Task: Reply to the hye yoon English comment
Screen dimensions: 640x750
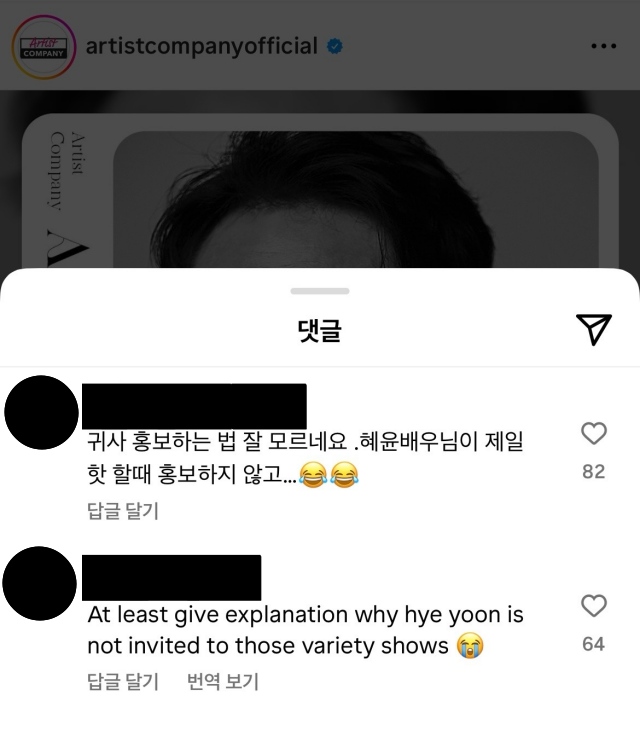Action: point(122,682)
